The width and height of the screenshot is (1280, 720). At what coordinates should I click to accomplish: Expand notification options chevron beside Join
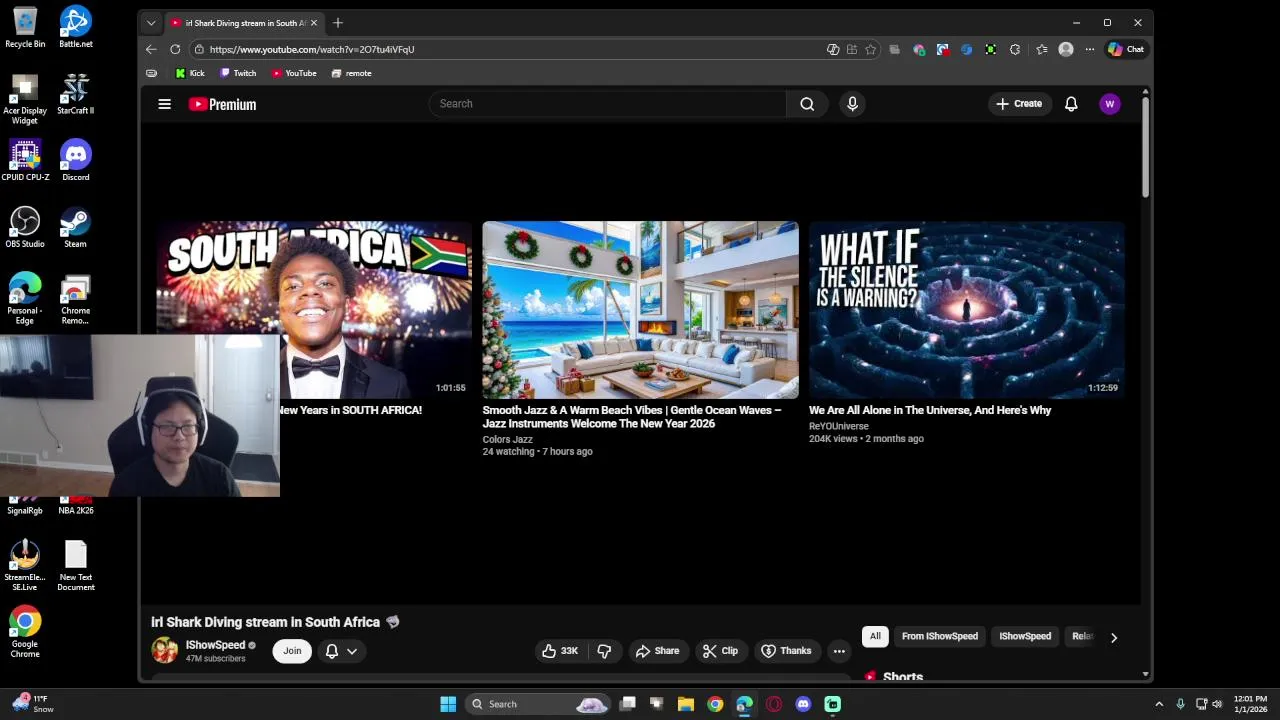352,651
